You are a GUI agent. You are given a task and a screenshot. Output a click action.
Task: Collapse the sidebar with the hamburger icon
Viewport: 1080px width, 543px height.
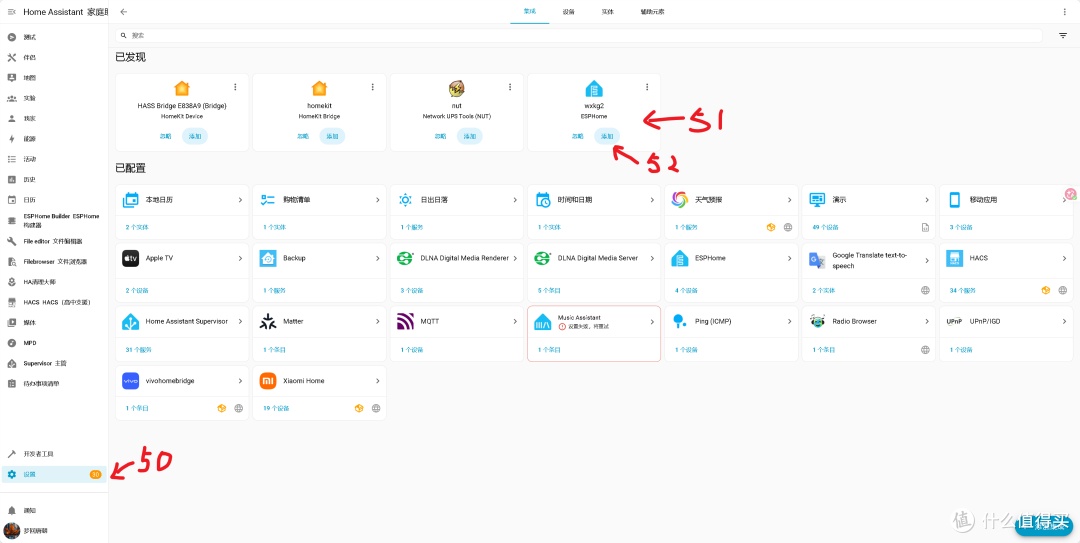click(x=11, y=12)
